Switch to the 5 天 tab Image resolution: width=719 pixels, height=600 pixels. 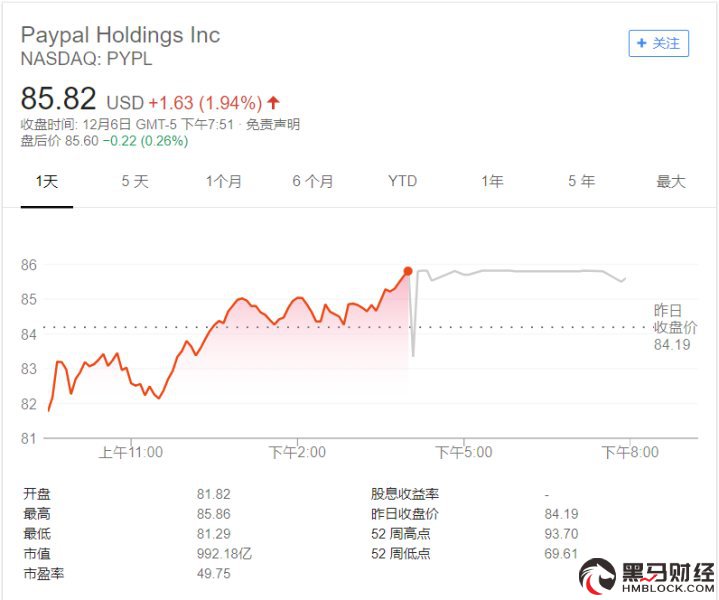[x=135, y=181]
